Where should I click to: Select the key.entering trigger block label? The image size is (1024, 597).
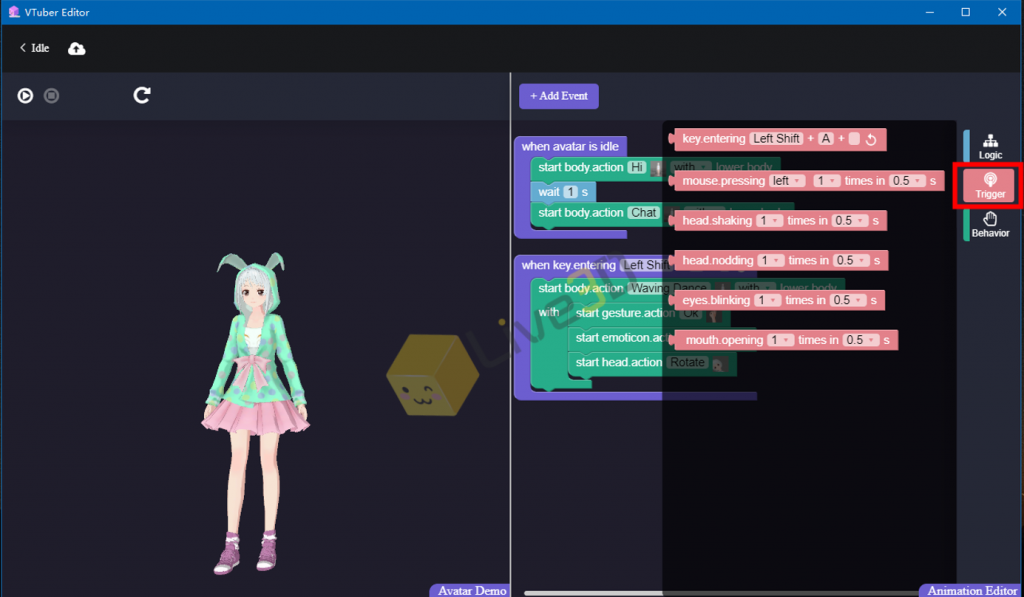pyautogui.click(x=713, y=138)
